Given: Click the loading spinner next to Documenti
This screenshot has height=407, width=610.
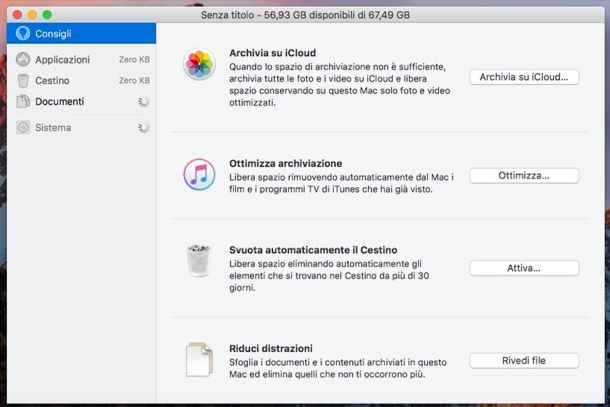Looking at the screenshot, I should pyautogui.click(x=144, y=102).
